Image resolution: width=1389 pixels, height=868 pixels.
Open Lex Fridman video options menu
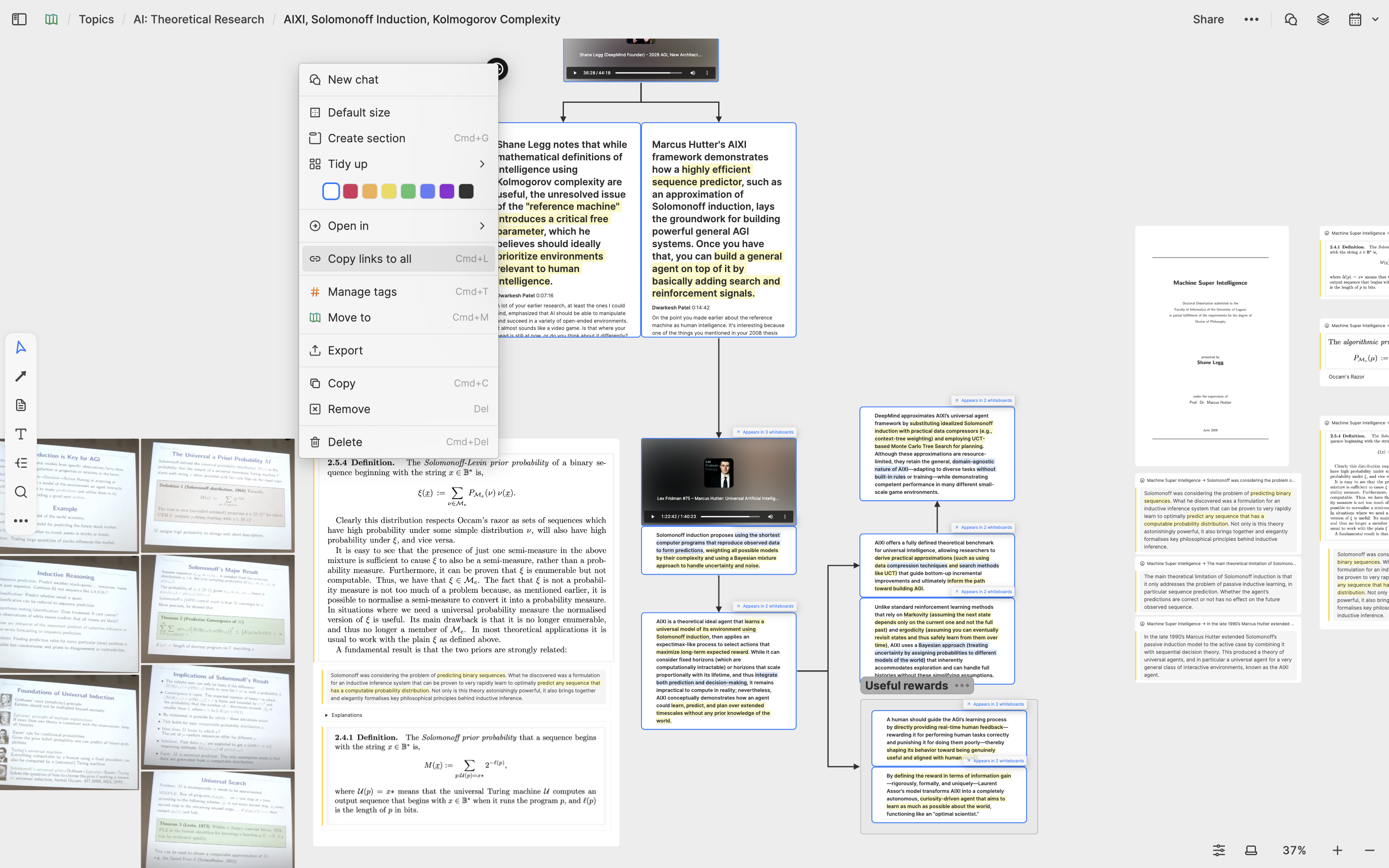[785, 517]
